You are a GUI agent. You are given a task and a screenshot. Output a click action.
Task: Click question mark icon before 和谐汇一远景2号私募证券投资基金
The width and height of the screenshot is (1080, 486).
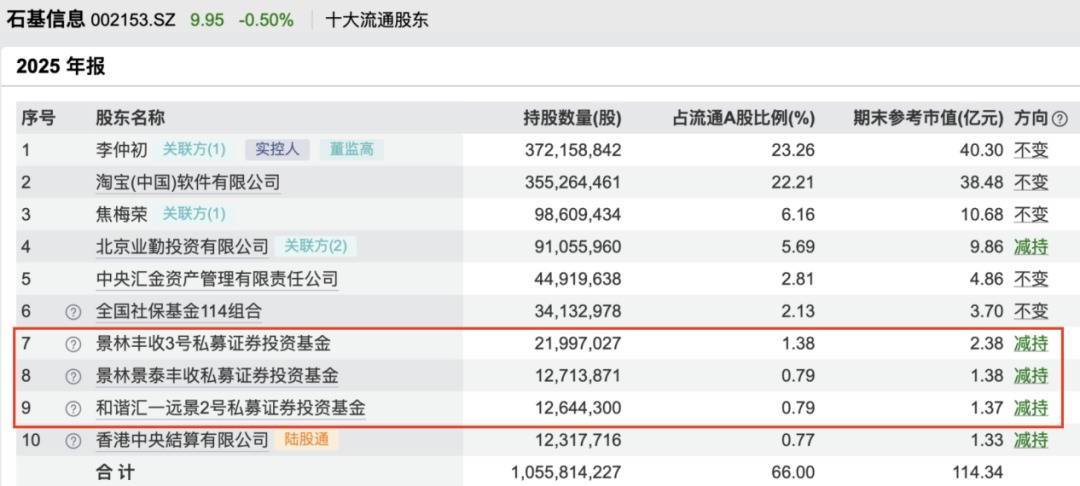tap(72, 408)
